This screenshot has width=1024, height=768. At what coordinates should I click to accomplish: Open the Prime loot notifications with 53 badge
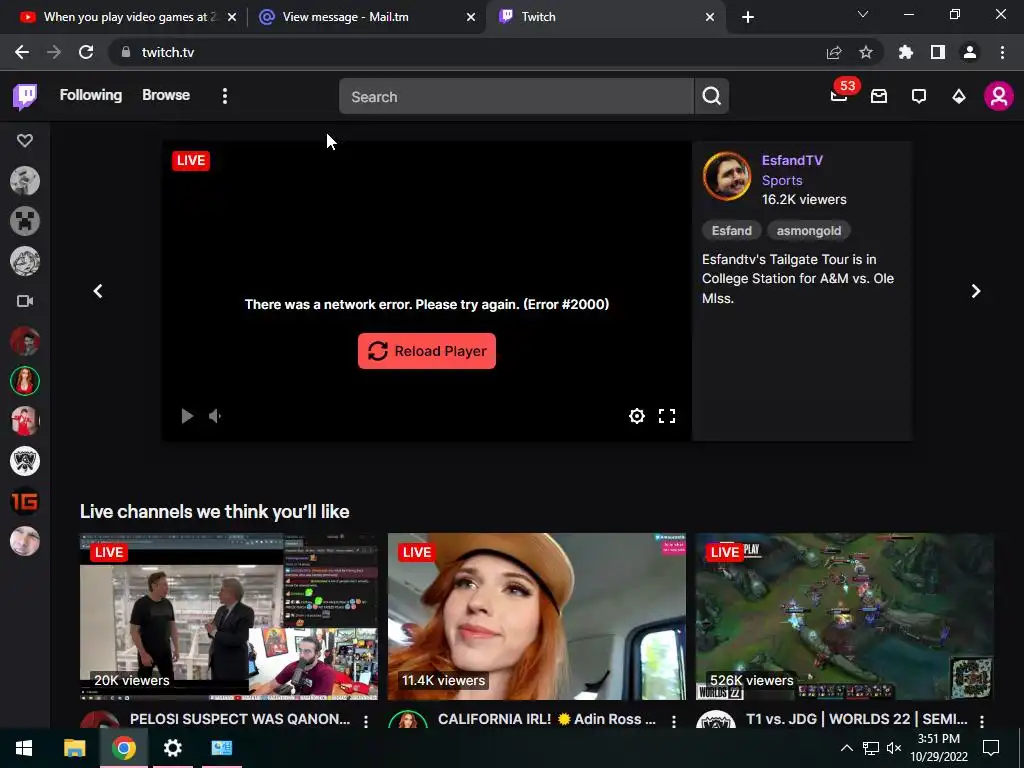(839, 96)
